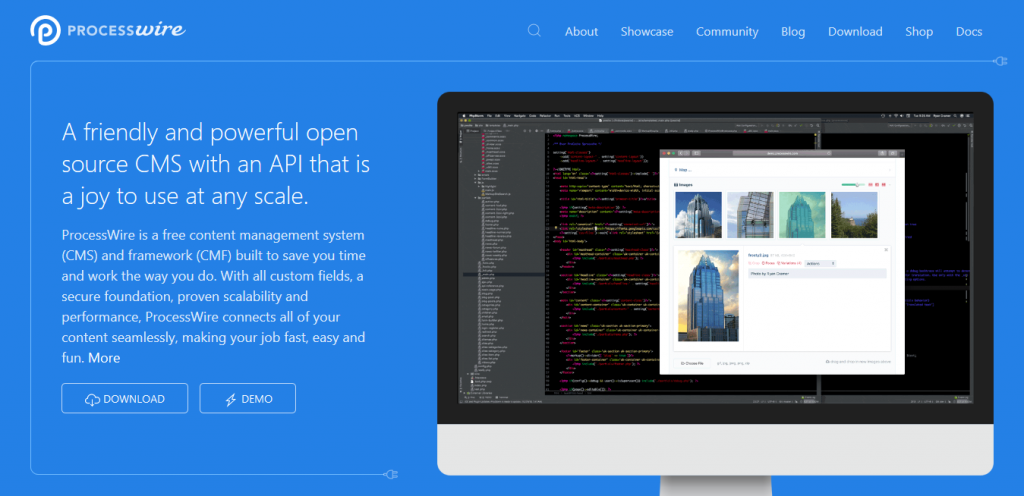Open the Community navigation item
This screenshot has width=1024, height=496.
(x=727, y=31)
